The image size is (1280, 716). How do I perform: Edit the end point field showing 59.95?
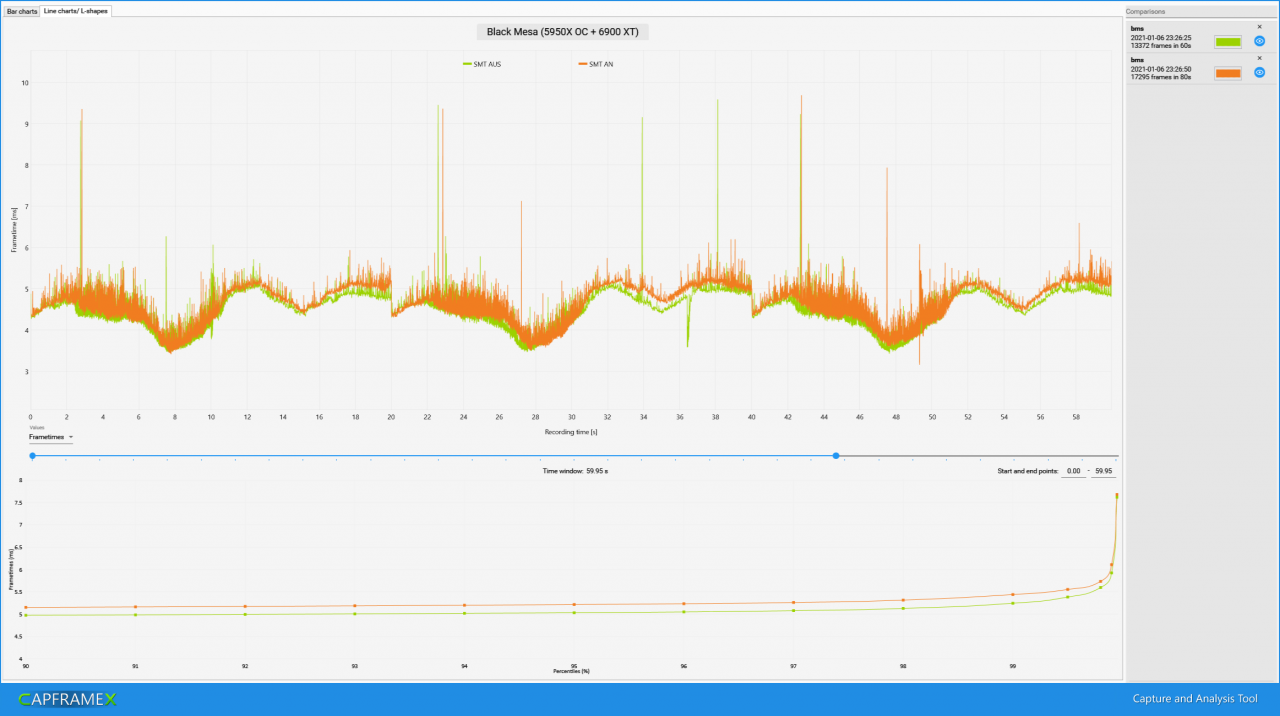click(1104, 470)
